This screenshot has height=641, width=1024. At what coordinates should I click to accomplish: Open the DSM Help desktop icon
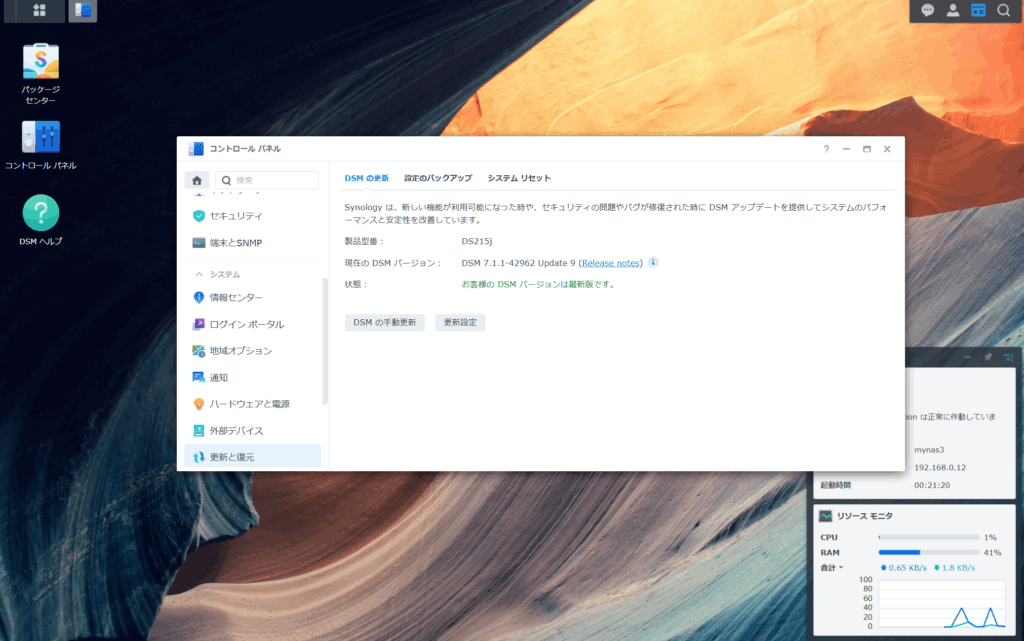[x=41, y=213]
